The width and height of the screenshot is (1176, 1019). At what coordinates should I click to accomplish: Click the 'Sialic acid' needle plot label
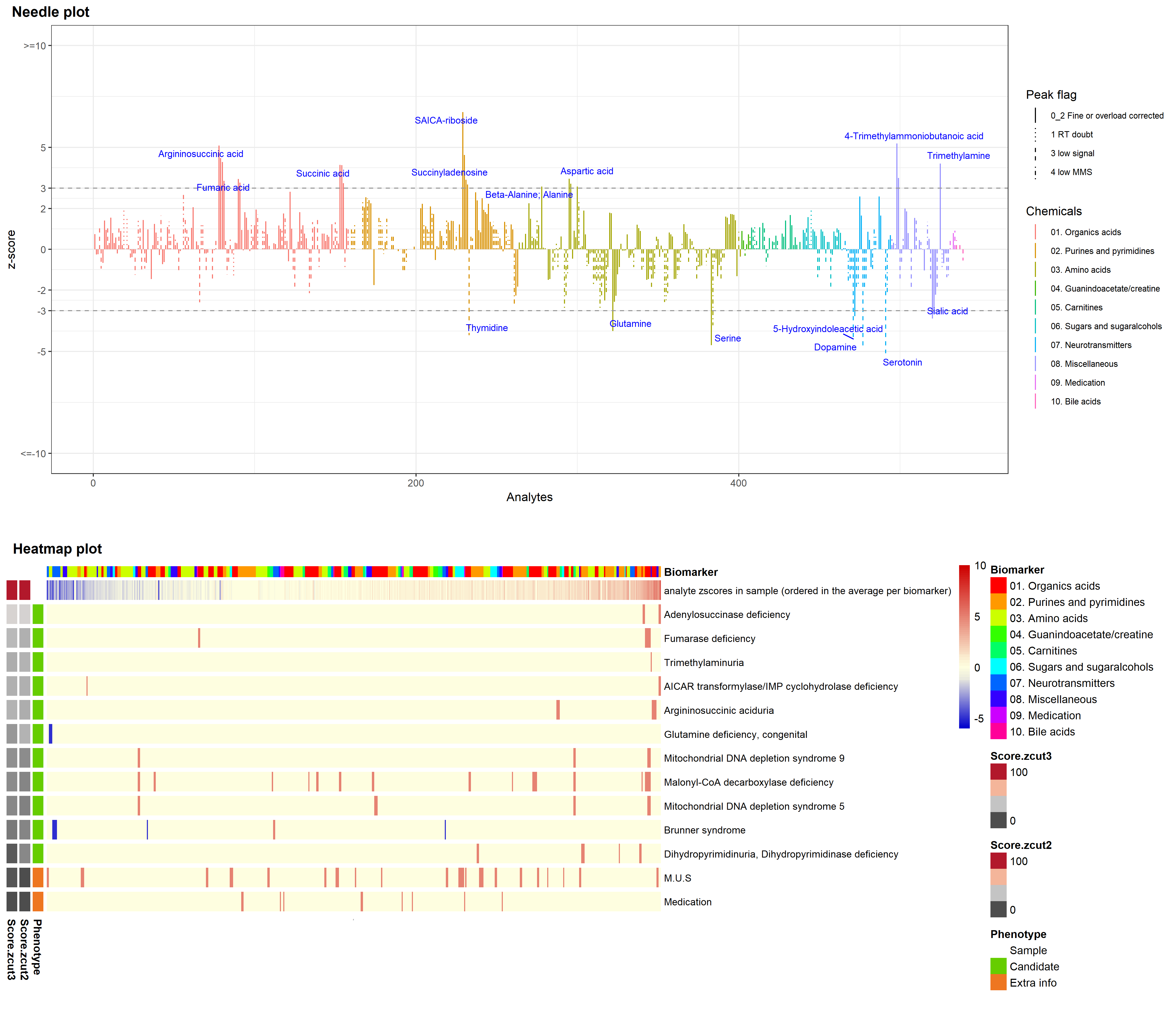(x=947, y=311)
